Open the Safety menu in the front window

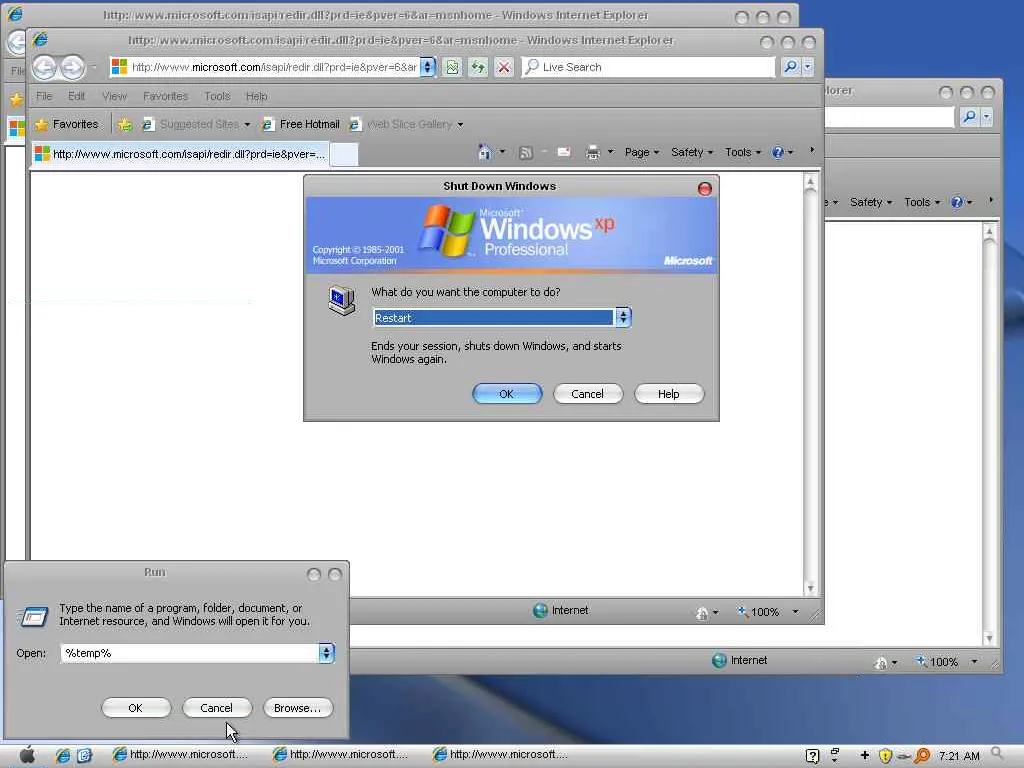pyautogui.click(x=692, y=152)
